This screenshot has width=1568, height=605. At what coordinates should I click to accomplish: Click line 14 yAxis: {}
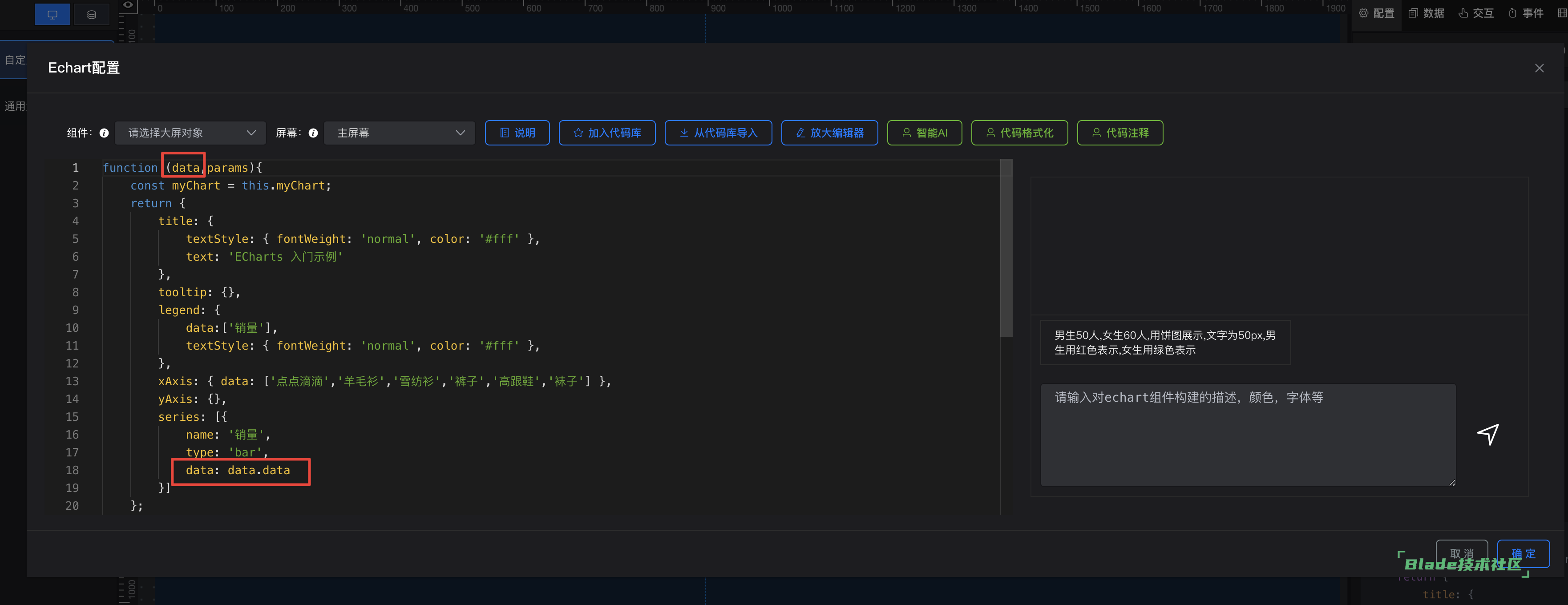tap(192, 399)
